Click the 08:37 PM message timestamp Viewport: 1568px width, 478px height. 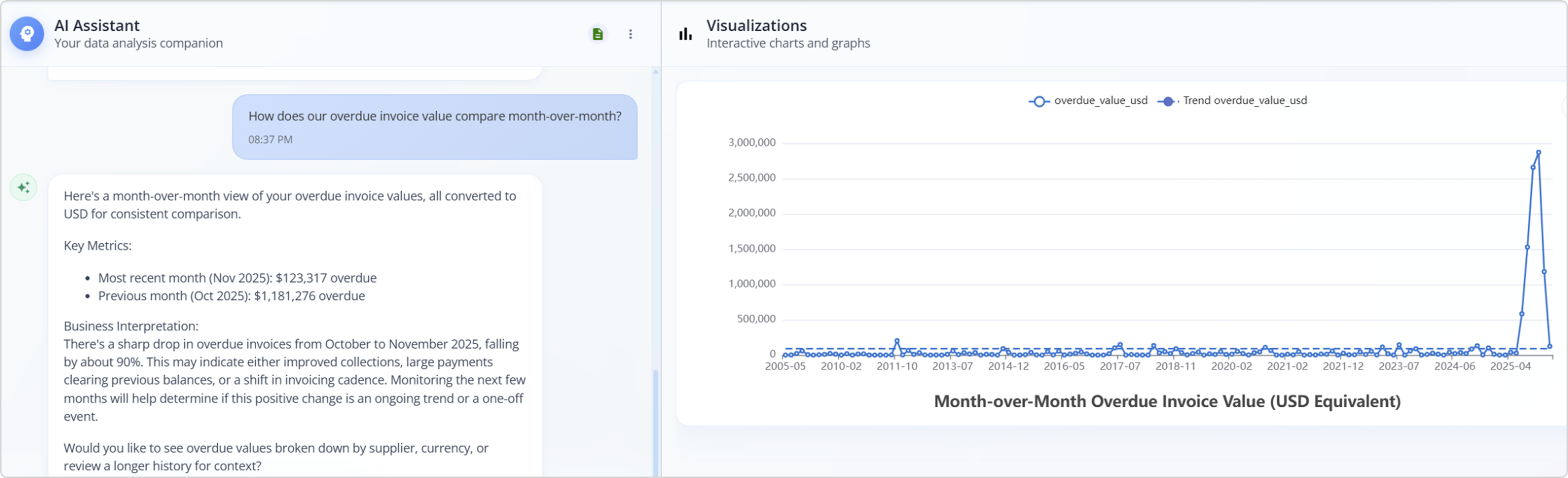[270, 139]
